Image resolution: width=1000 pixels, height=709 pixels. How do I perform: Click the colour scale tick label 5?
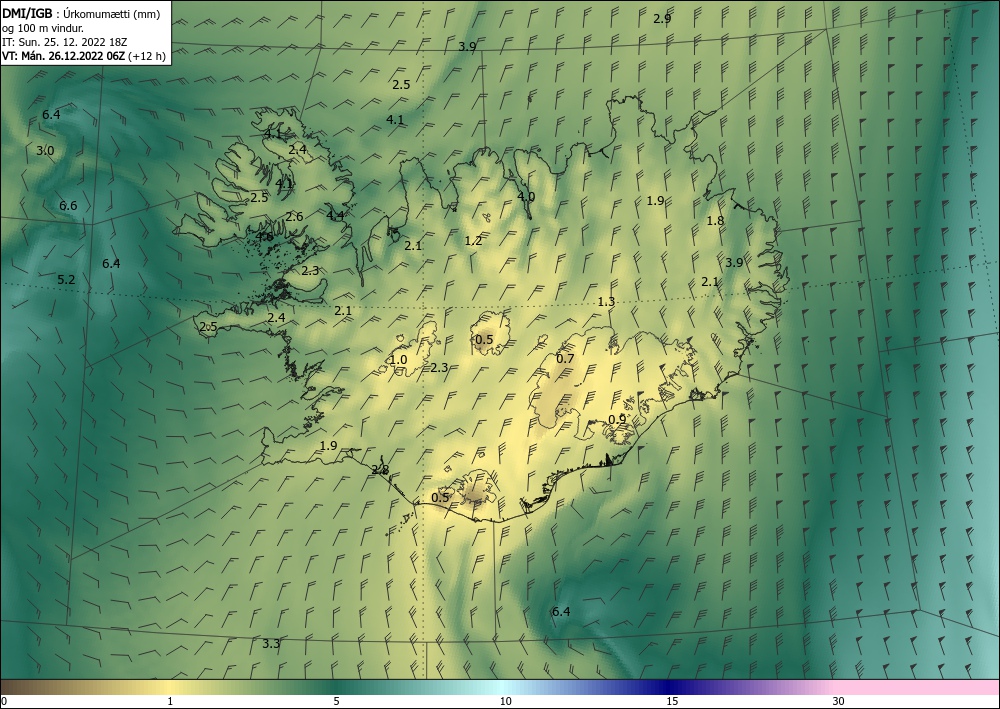click(x=336, y=702)
